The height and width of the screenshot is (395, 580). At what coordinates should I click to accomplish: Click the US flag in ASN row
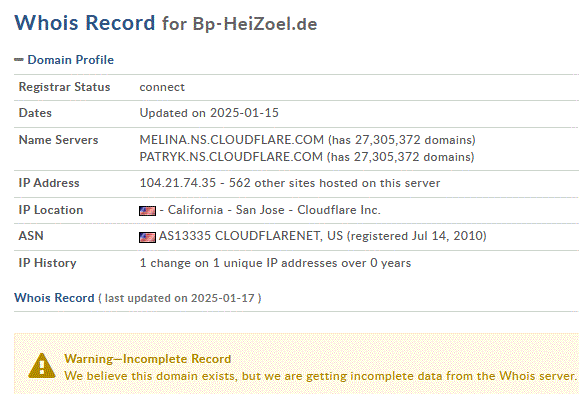pos(147,237)
